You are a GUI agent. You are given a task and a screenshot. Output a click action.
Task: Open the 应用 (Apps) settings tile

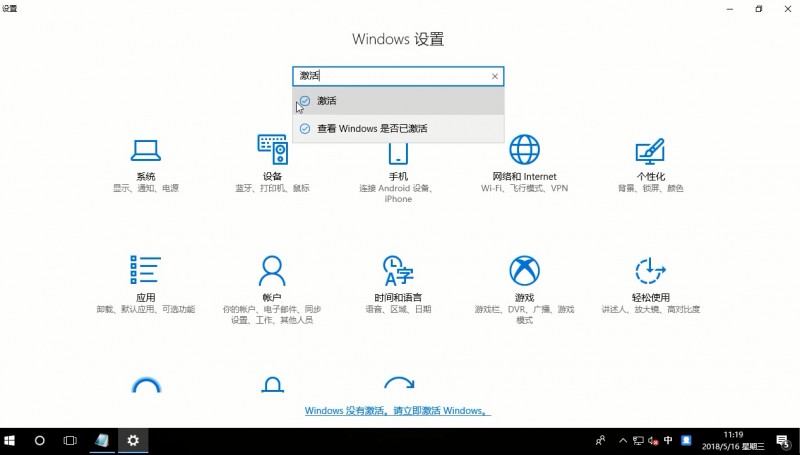click(145, 284)
